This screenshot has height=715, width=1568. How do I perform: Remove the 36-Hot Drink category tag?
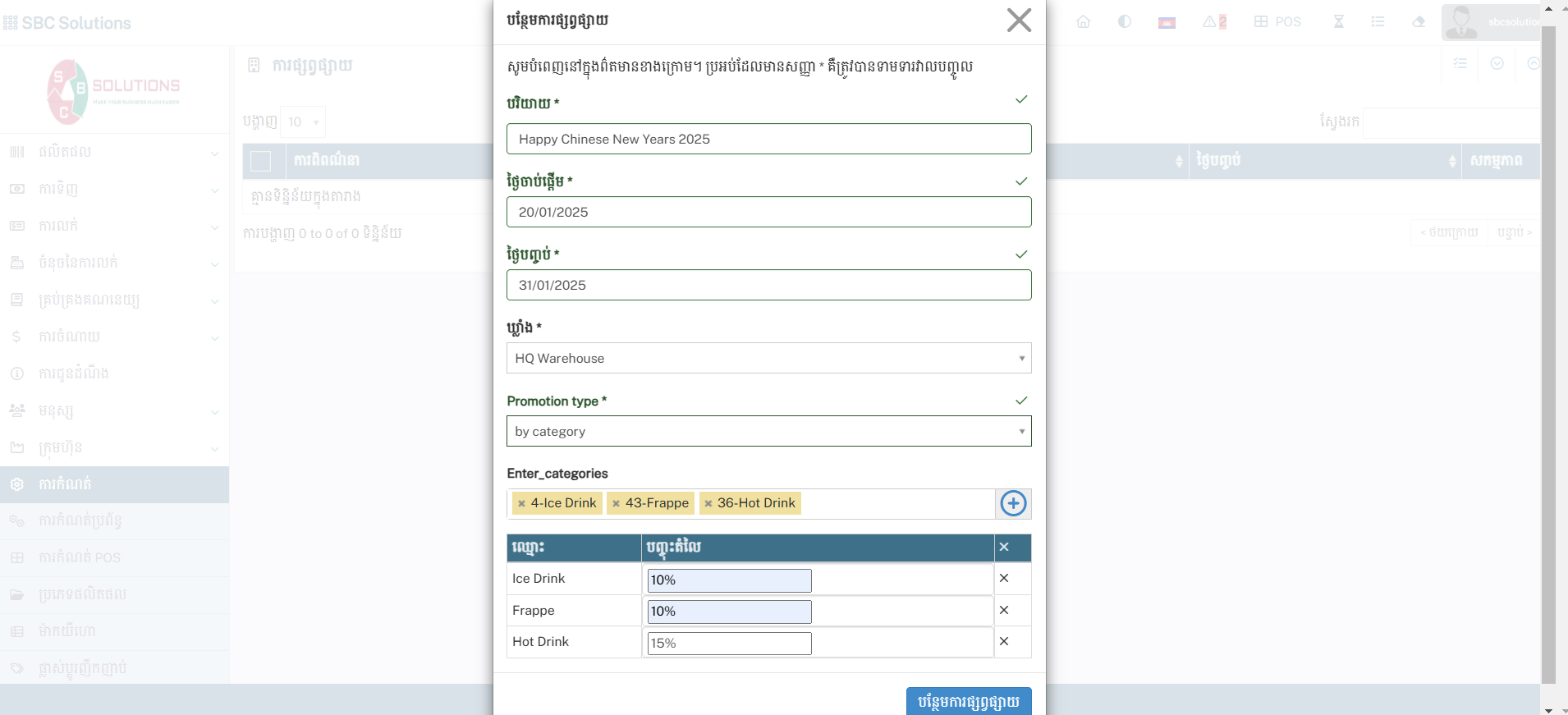(x=708, y=504)
